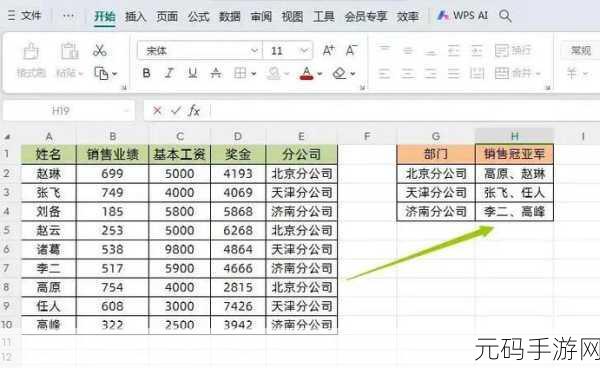Open the 视图 ribbon tab
This screenshot has width=600, height=368.
[x=292, y=16]
